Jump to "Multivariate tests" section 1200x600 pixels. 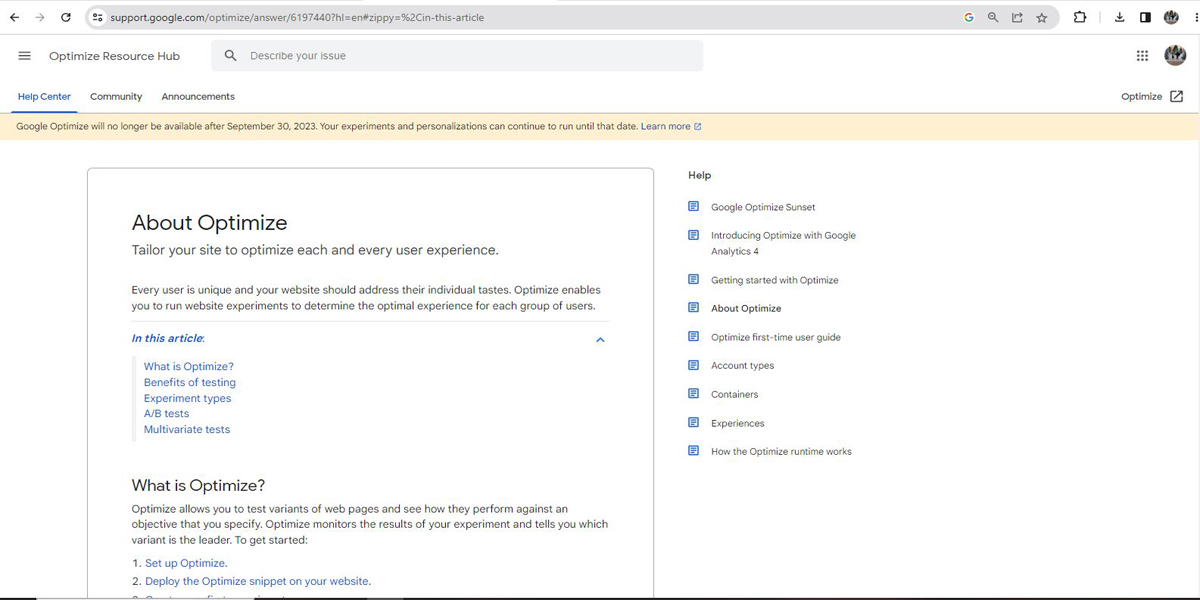pos(187,429)
